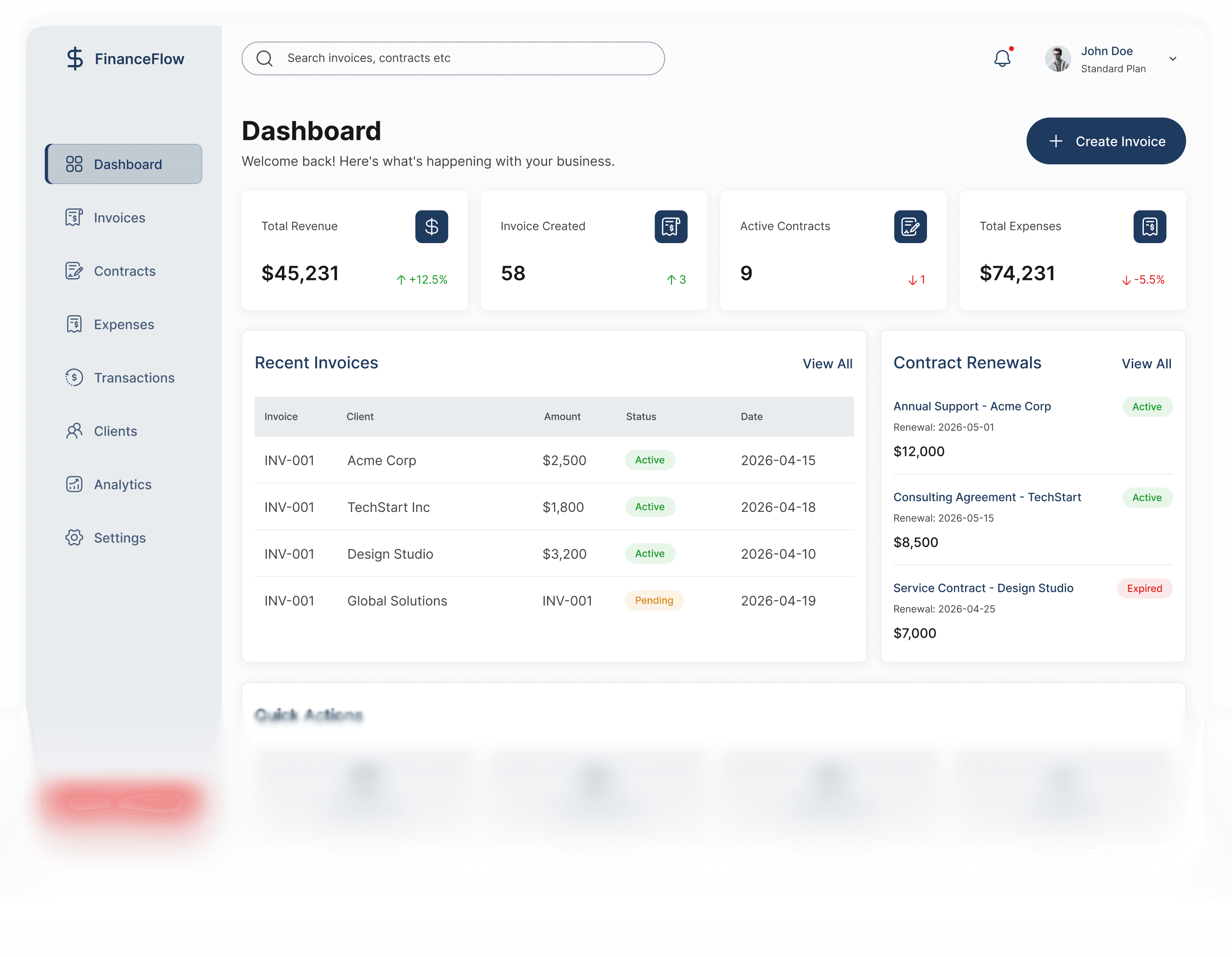1232x957 pixels.
Task: Click the red down arrow beside -5.5%
Action: click(1126, 280)
